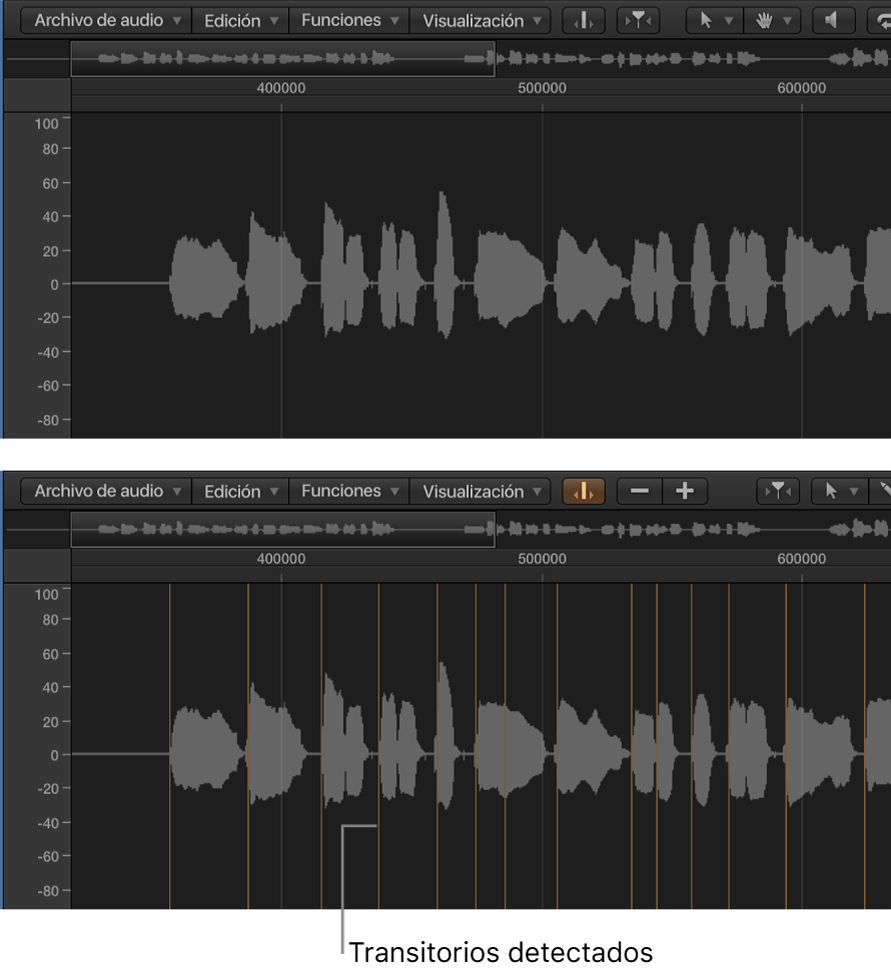Expand pointer tool dropdown arrow in lower editor
Viewport: 891px width, 976px height.
point(854,492)
